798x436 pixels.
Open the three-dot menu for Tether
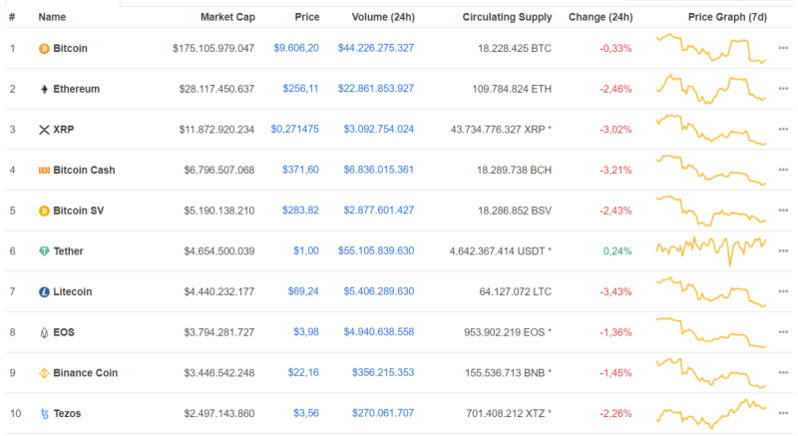[783, 251]
